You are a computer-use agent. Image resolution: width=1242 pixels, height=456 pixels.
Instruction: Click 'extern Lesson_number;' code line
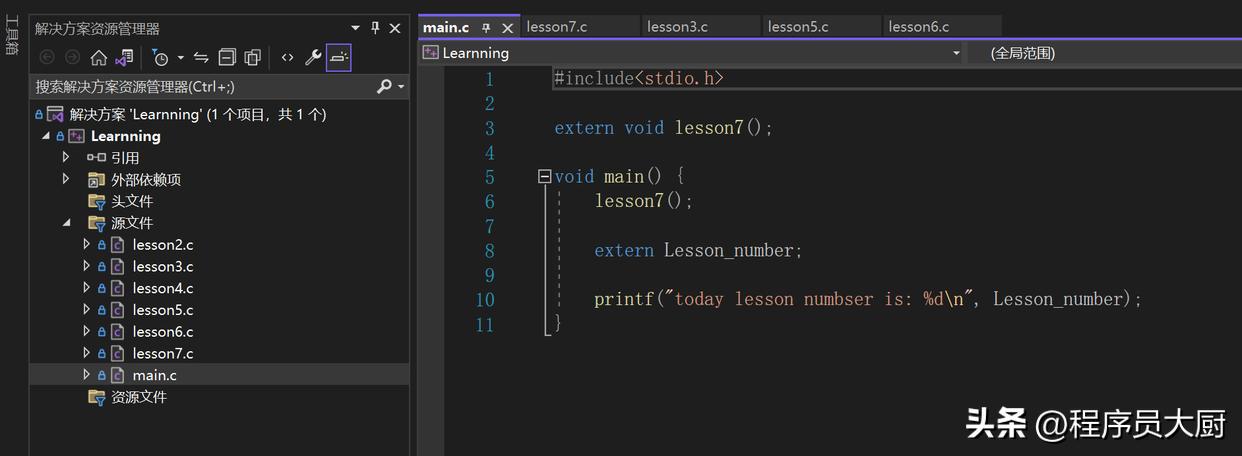[x=698, y=251]
